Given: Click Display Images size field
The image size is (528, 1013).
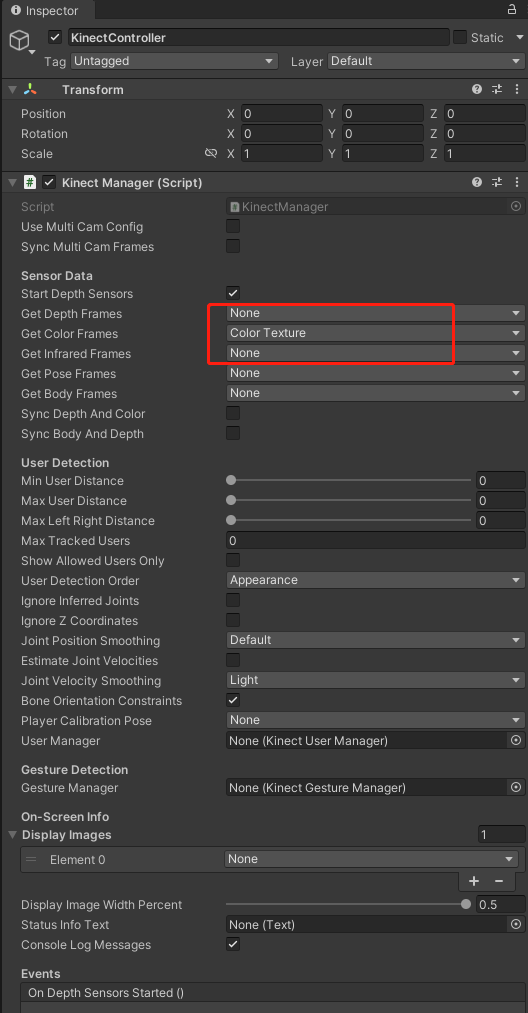Looking at the screenshot, I should [x=502, y=835].
